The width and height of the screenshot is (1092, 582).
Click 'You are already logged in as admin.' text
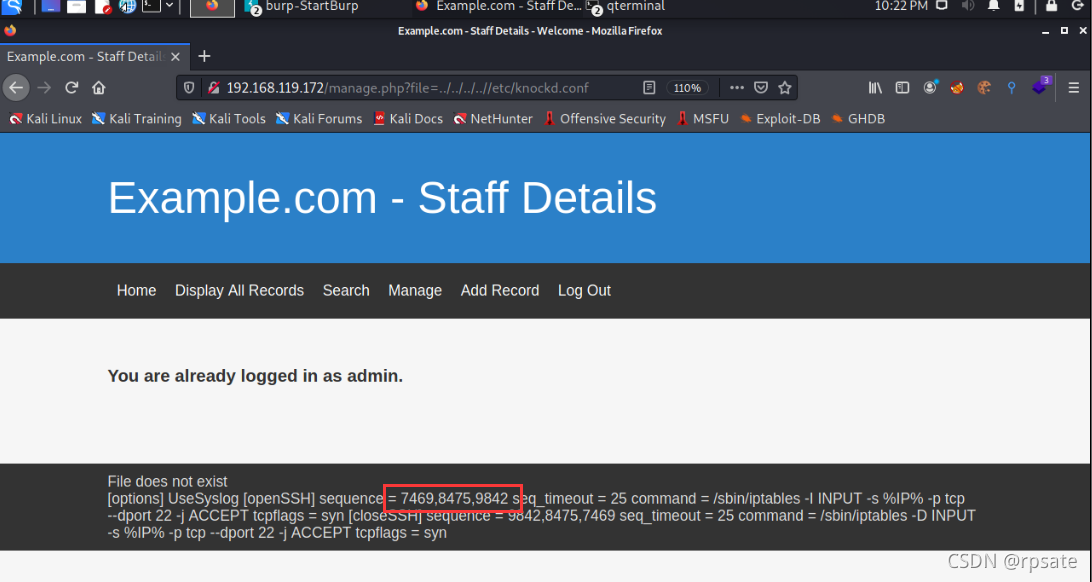tap(255, 376)
